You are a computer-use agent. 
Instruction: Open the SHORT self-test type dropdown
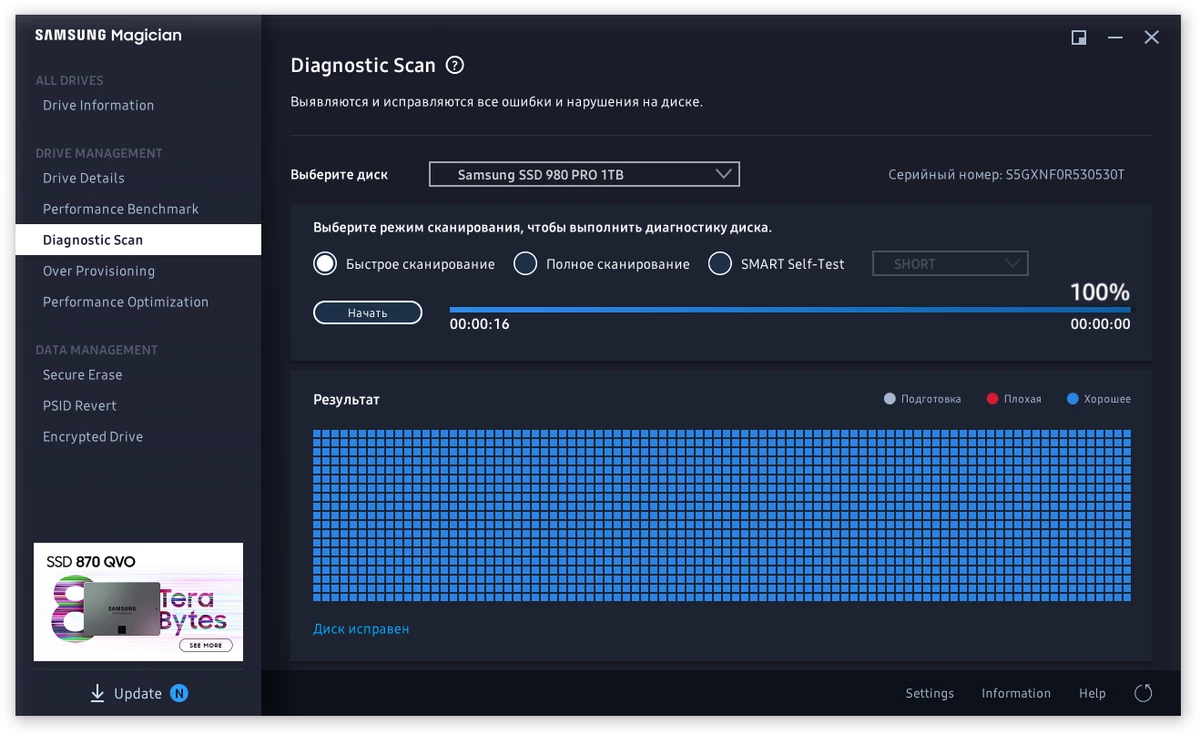point(950,264)
